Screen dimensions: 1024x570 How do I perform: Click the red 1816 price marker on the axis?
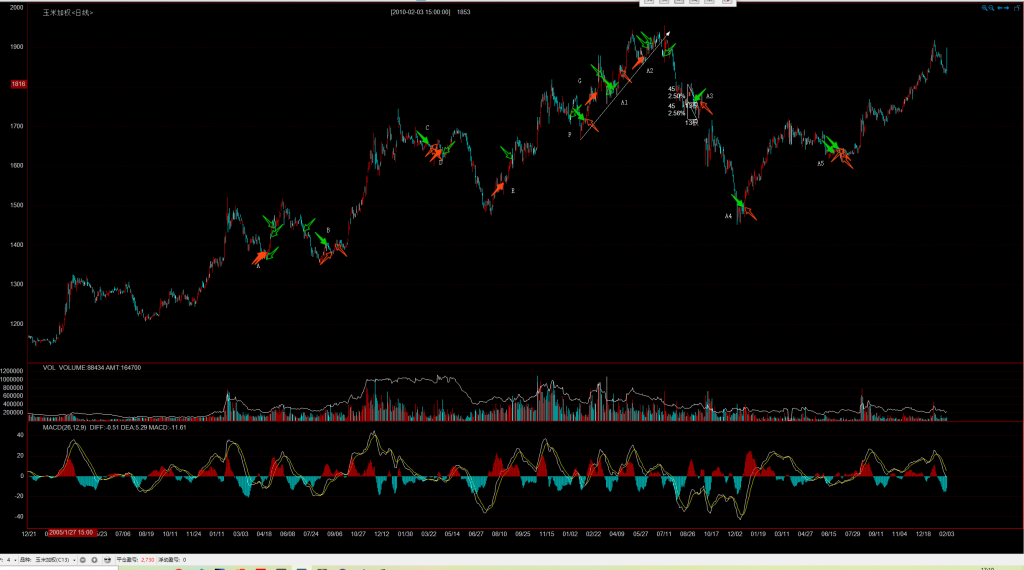pos(17,84)
